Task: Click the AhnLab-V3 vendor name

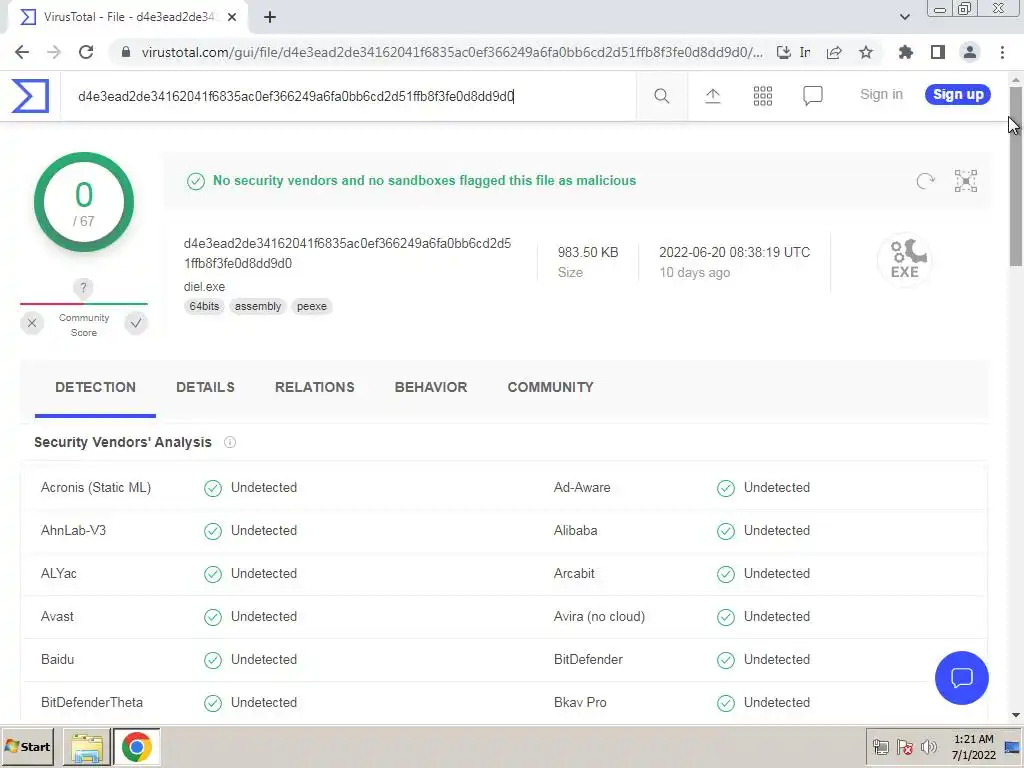Action: [73, 530]
